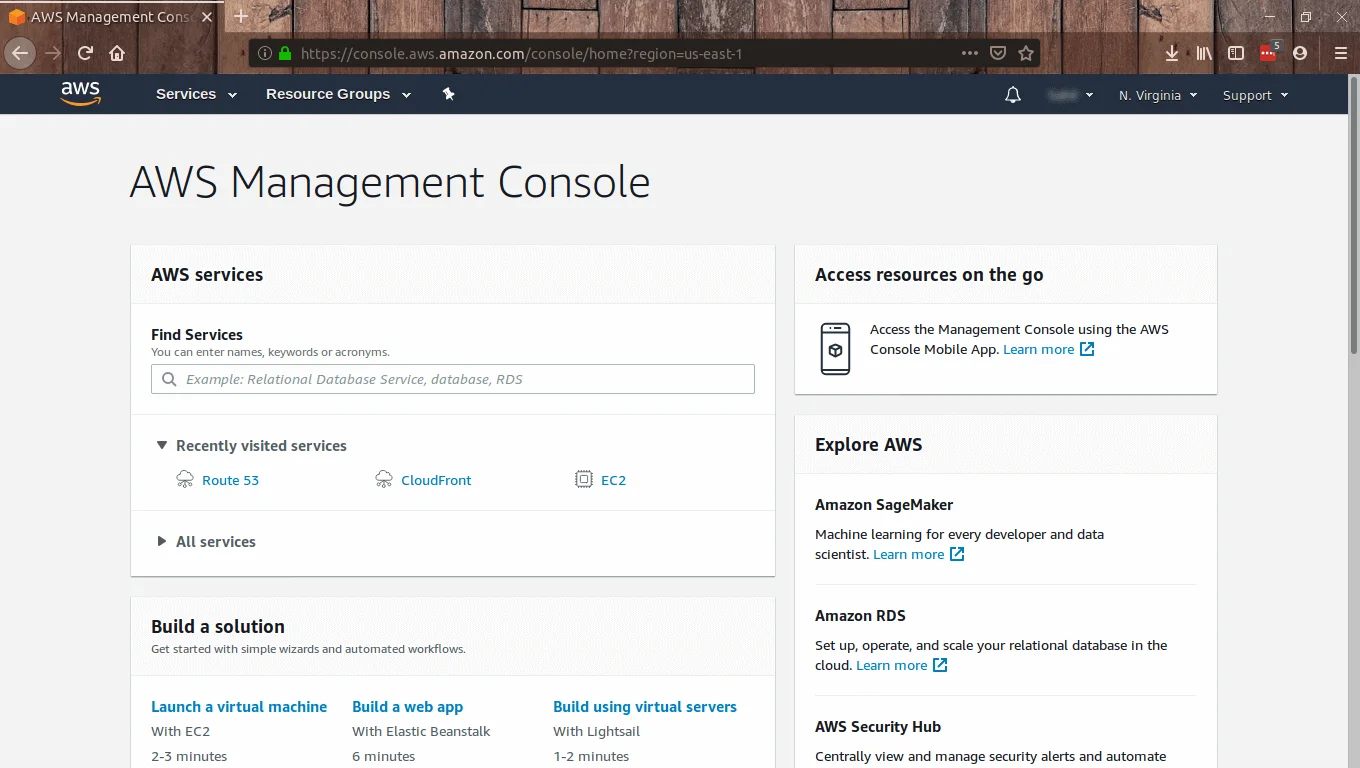
Task: Collapse the Recently visited services section
Action: click(162, 445)
